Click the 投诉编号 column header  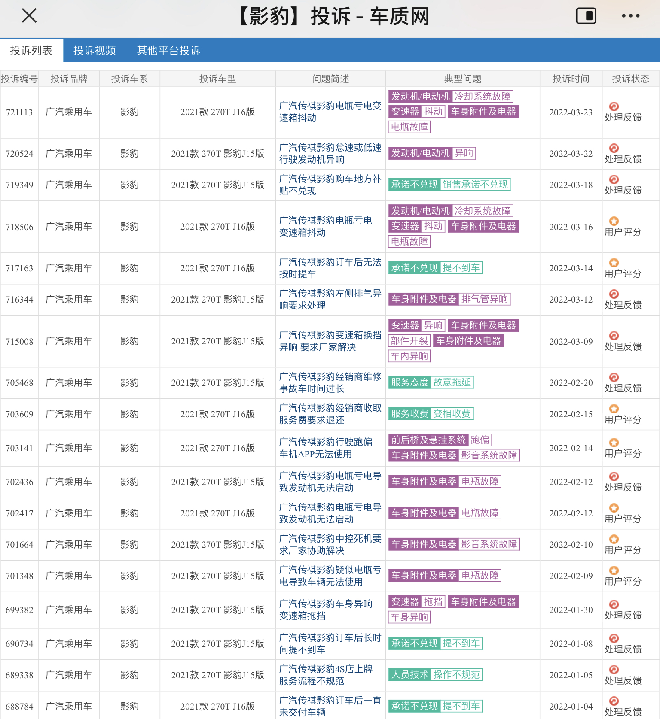(19, 79)
